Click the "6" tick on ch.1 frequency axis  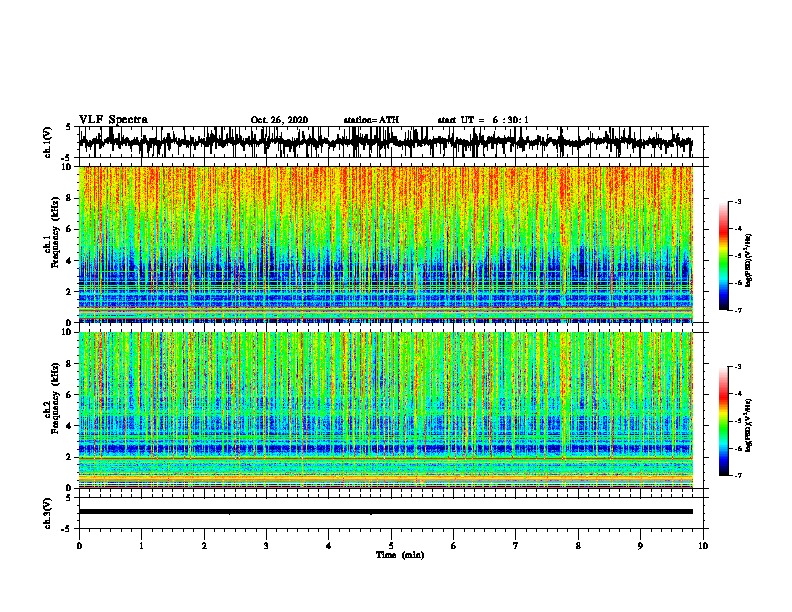pos(69,229)
